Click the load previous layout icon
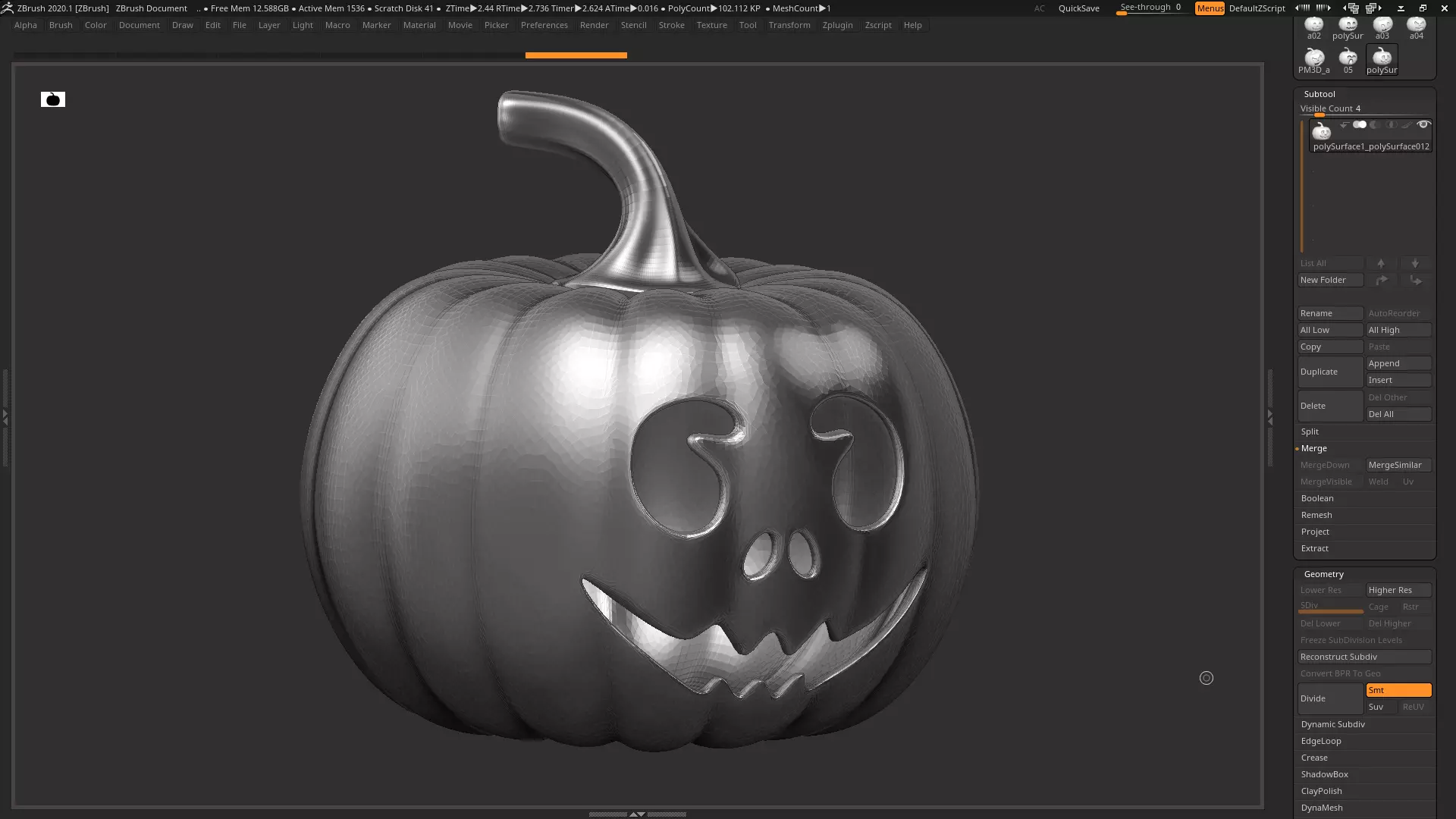Image resolution: width=1456 pixels, height=819 pixels. 1350,8
